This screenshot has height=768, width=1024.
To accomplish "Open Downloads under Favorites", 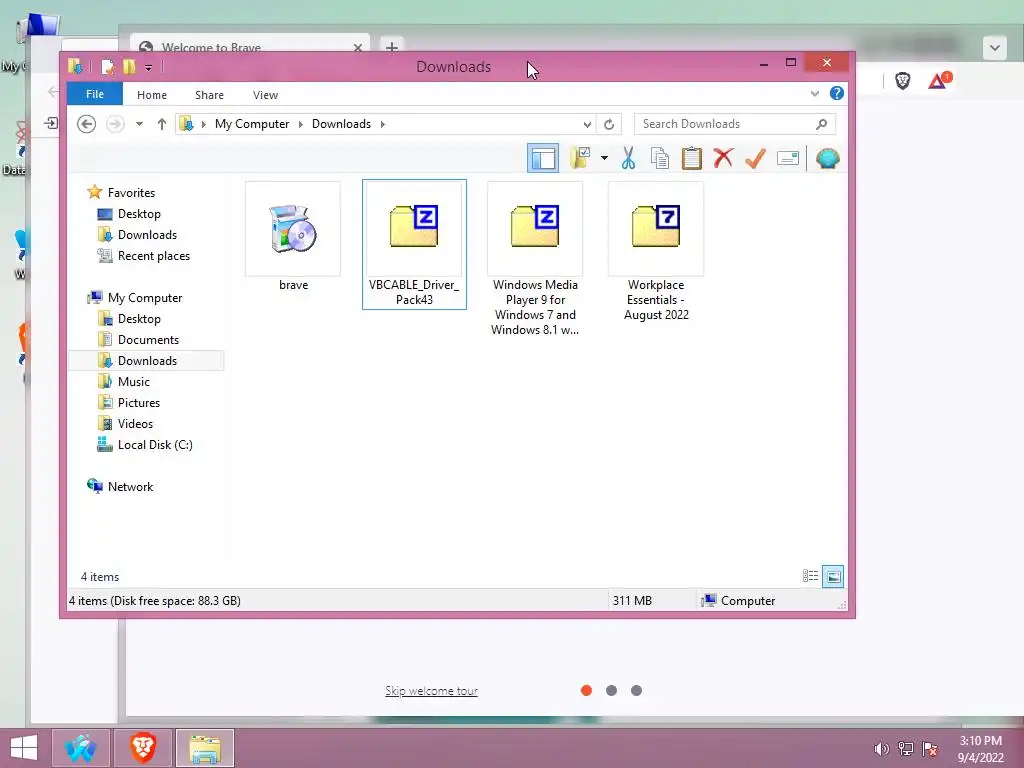I will (147, 234).
